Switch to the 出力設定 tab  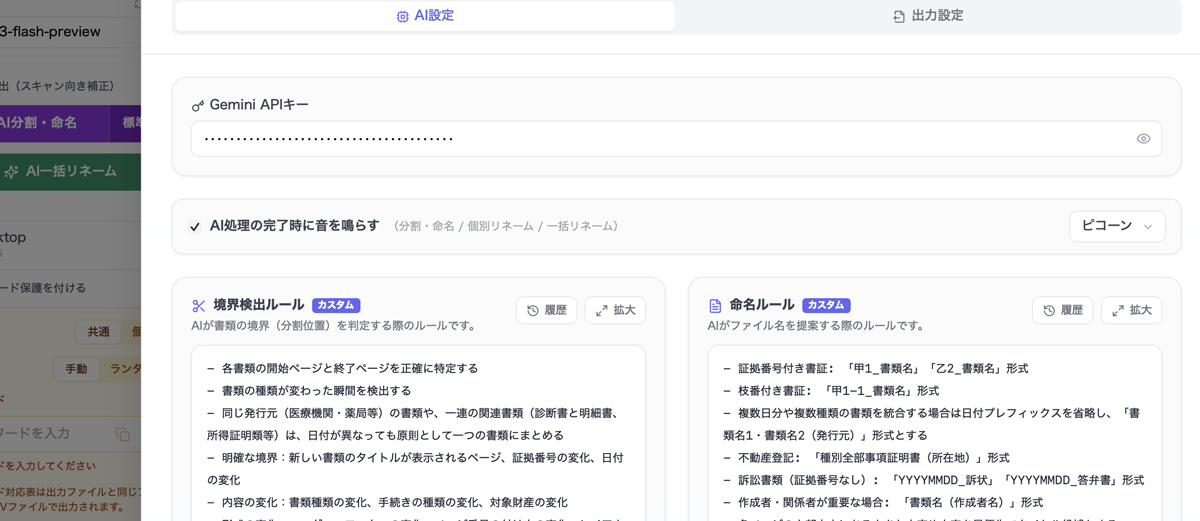928,16
